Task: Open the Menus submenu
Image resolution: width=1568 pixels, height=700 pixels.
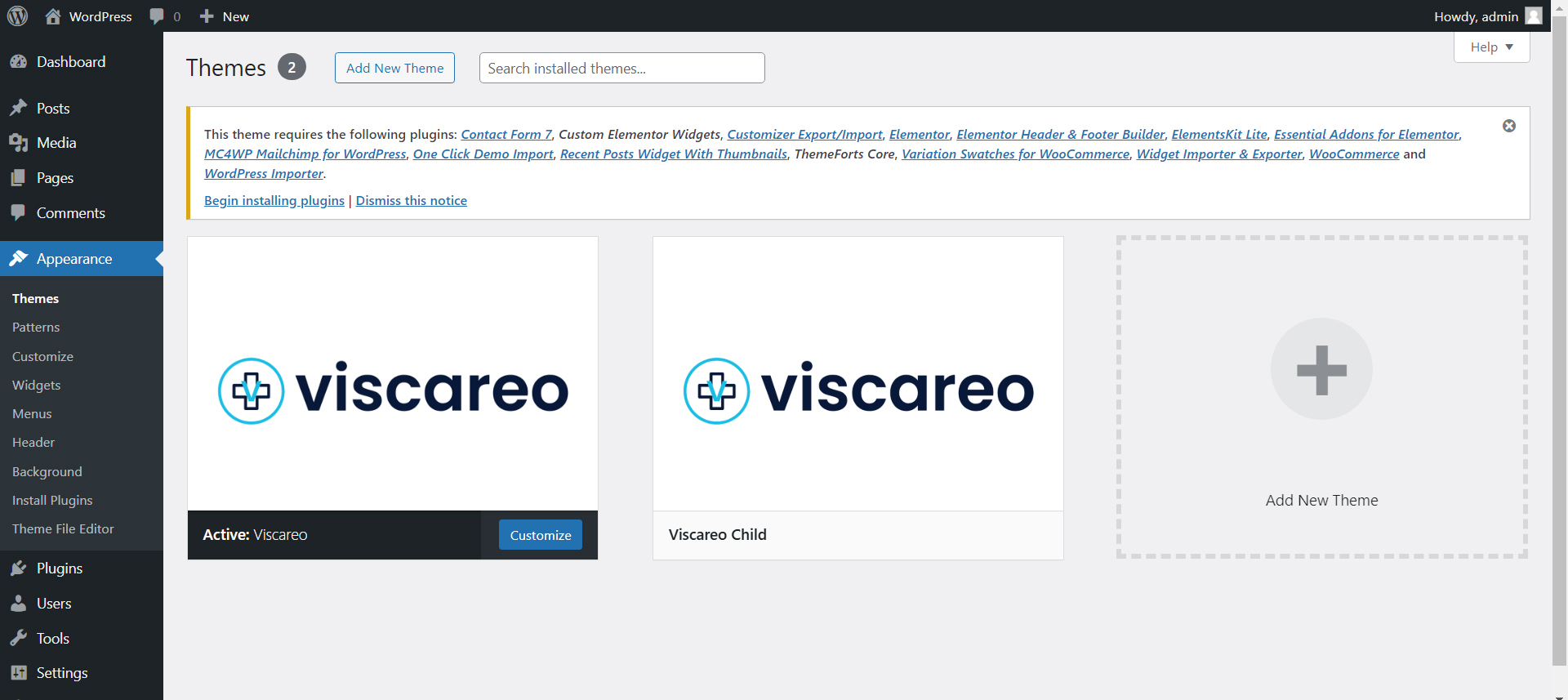Action: [x=32, y=414]
